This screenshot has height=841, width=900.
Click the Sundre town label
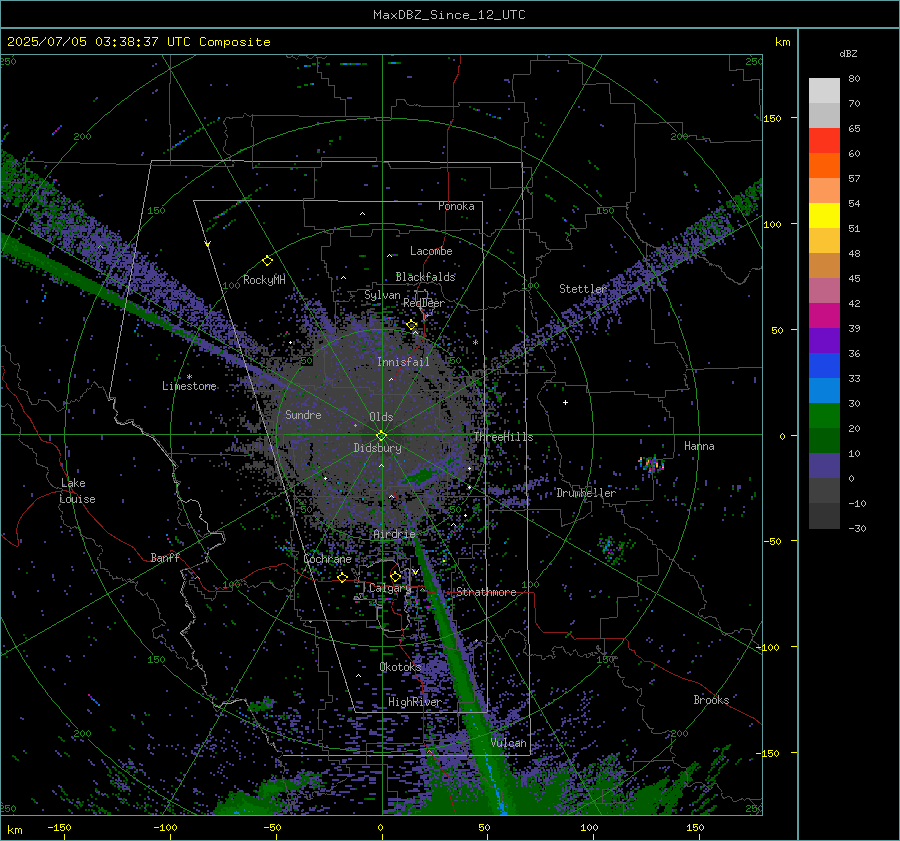[x=303, y=414]
